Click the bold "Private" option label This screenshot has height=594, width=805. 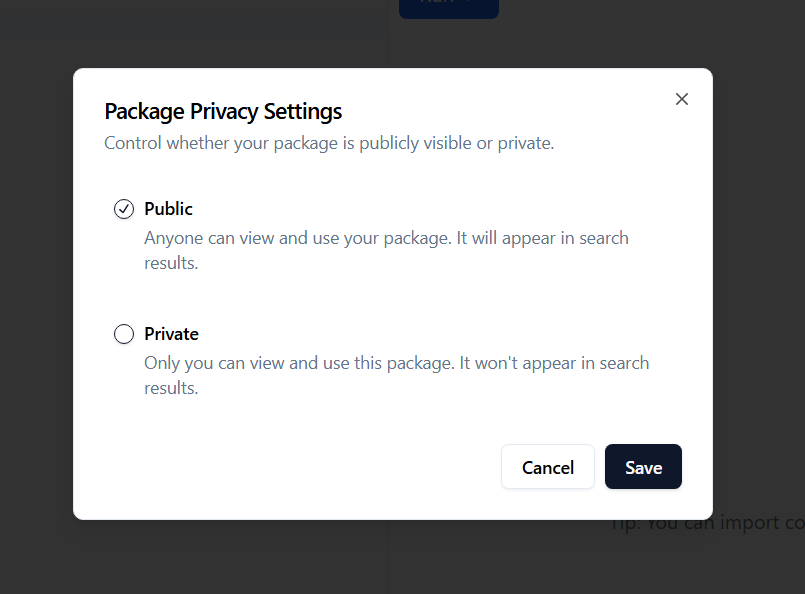(171, 334)
